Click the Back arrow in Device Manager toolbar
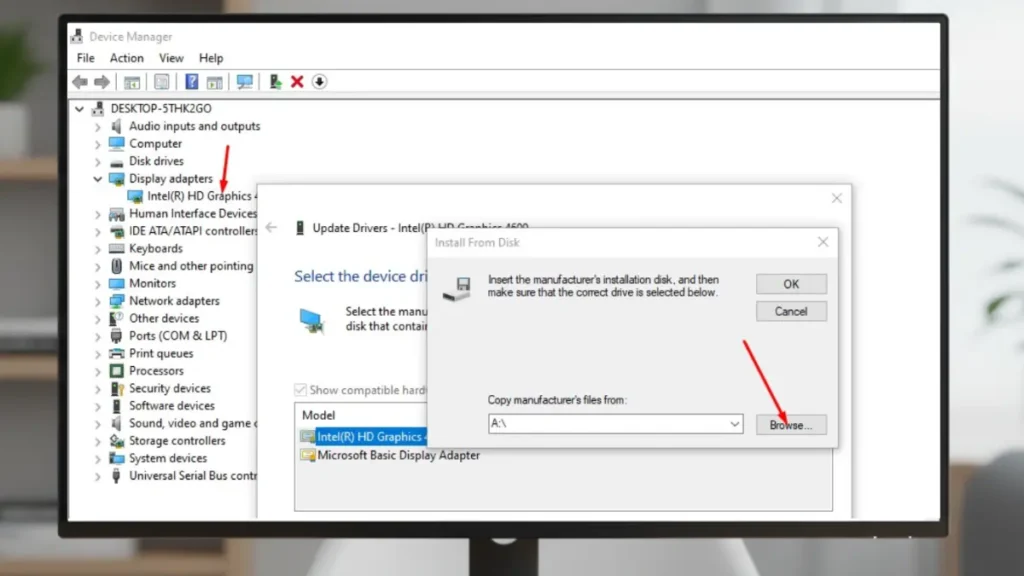The height and width of the screenshot is (576, 1024). tap(80, 82)
